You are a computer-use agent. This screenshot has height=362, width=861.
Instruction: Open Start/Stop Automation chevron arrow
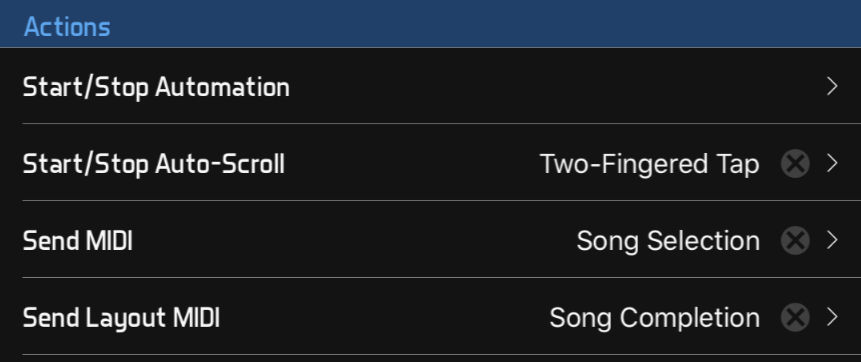[832, 87]
